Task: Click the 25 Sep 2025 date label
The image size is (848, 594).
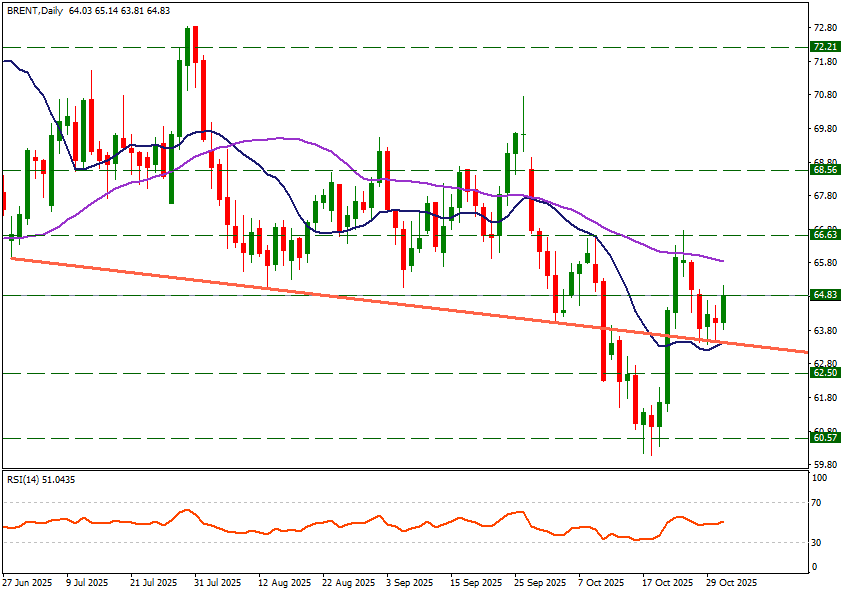Action: 540,582
